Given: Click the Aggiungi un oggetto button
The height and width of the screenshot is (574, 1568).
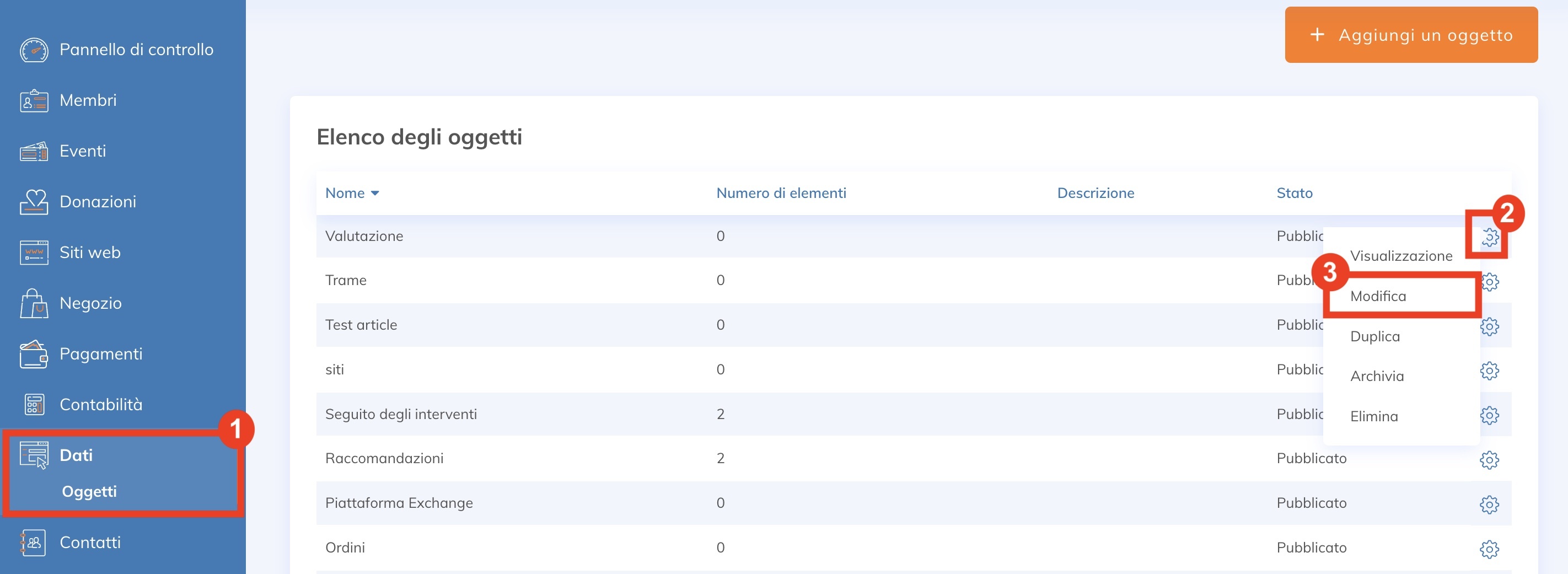Looking at the screenshot, I should 1411,35.
